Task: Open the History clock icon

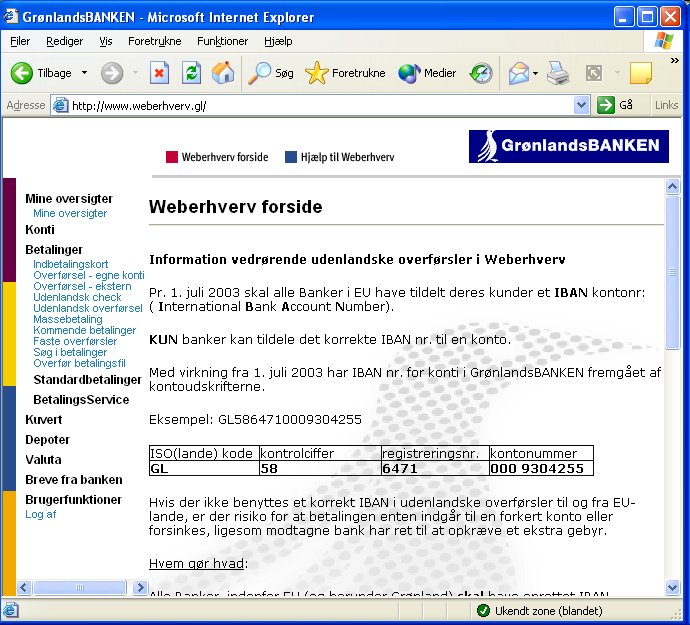Action: click(x=481, y=73)
